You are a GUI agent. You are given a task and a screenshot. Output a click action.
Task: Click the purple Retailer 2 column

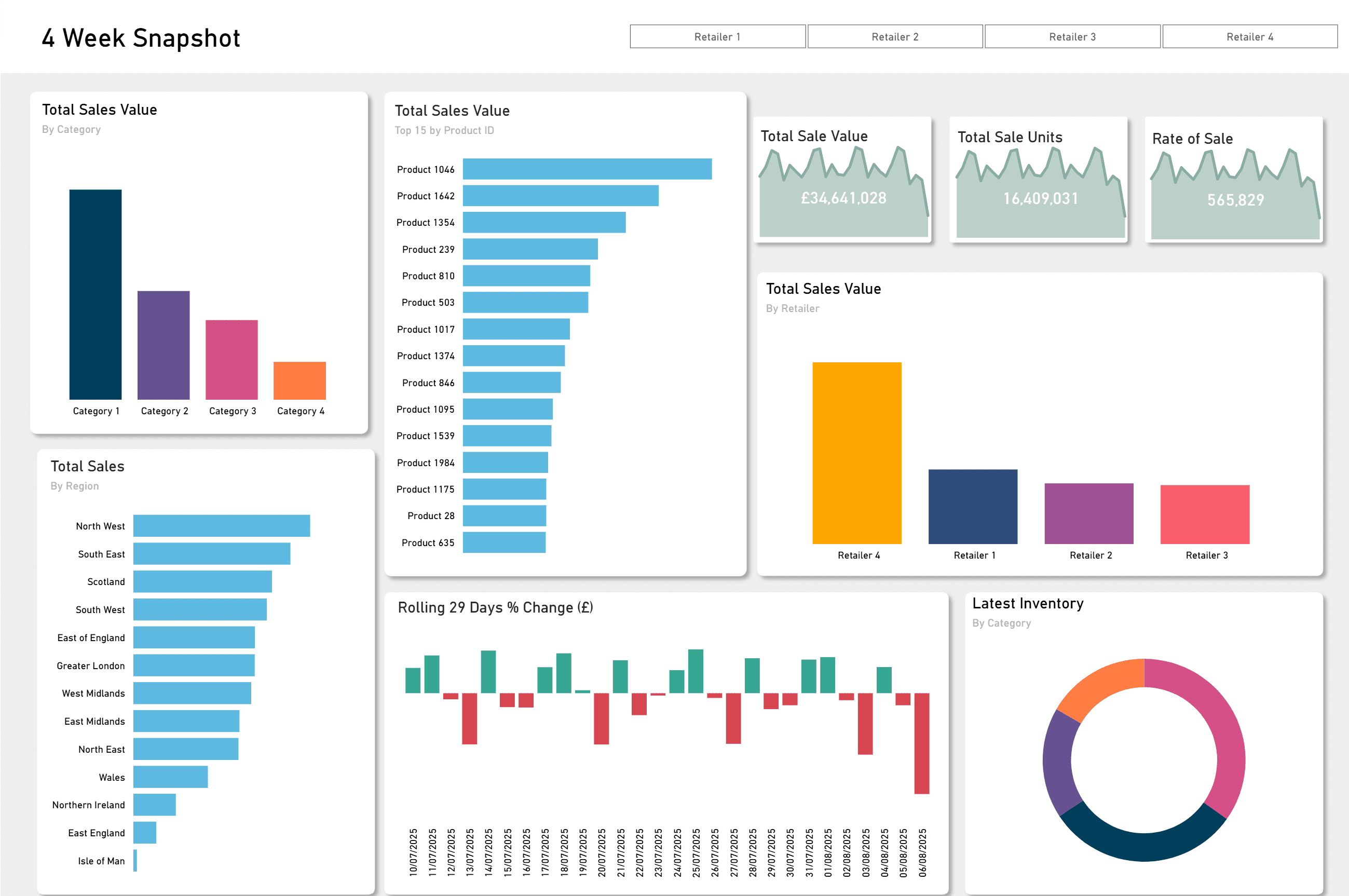tap(1088, 513)
